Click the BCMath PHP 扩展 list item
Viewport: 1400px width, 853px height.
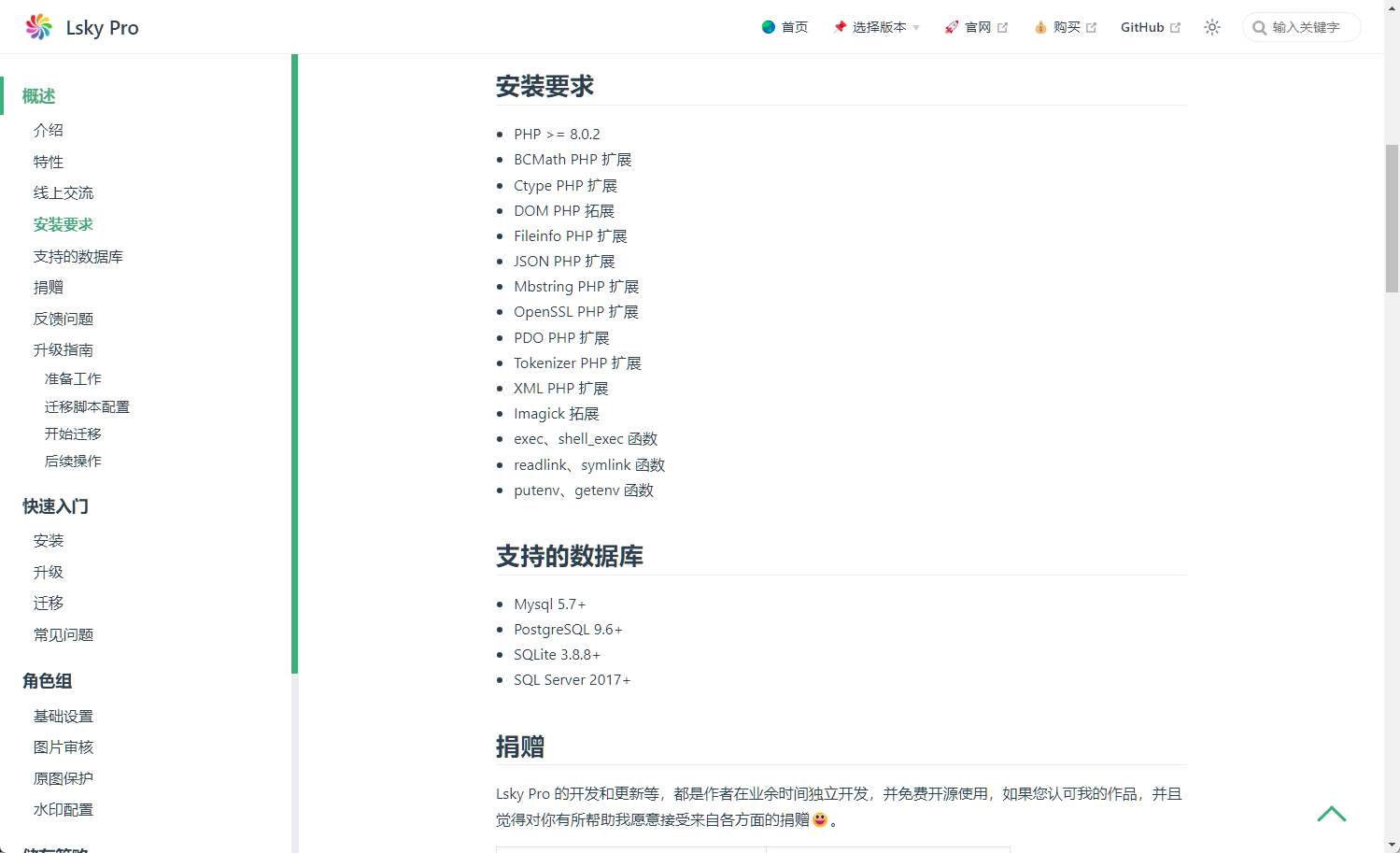(x=573, y=159)
